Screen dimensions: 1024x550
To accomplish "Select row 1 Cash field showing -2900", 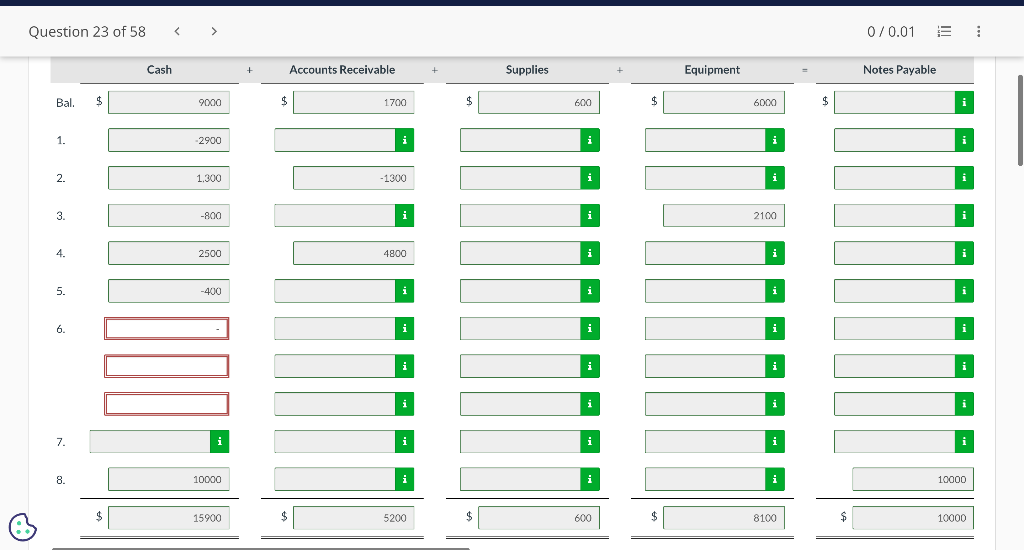I will click(168, 140).
